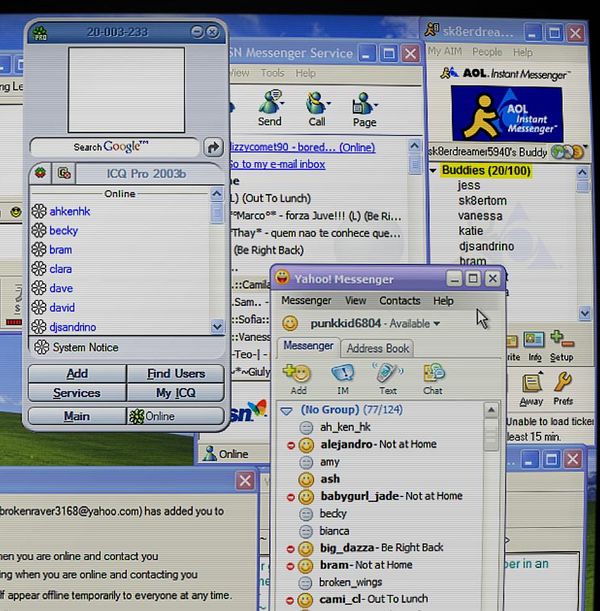Click the Yahoo smiley icon in the title bar
Viewport: 600px width, 611px height.
282,278
